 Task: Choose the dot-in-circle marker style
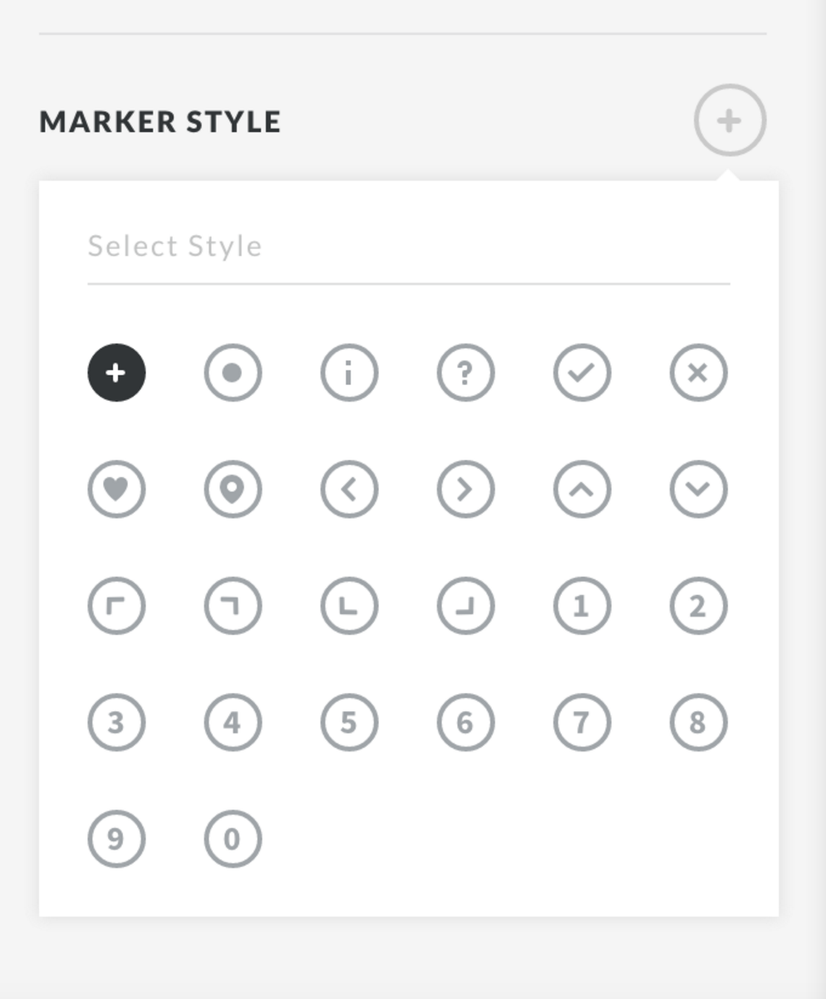coord(232,373)
